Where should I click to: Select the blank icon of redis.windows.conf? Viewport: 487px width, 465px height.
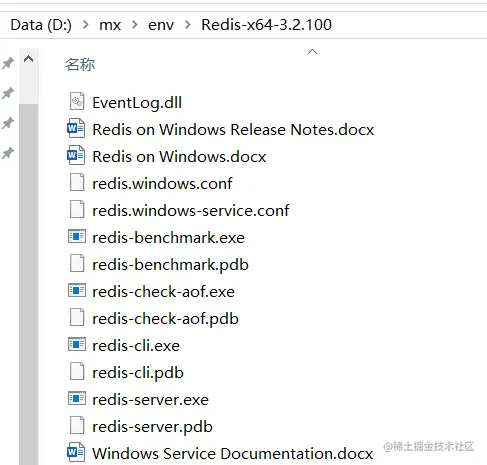tap(77, 182)
